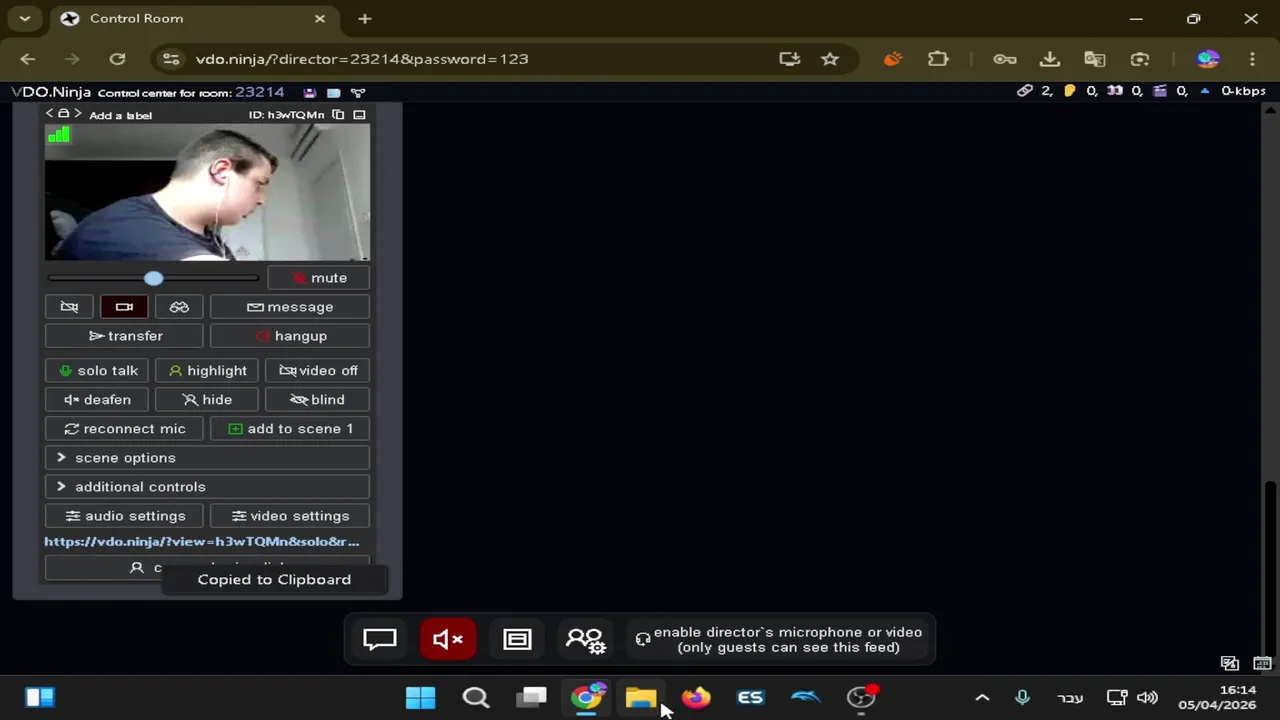Enable solo talk with the guest
This screenshot has height=720, width=1280.
coord(97,370)
